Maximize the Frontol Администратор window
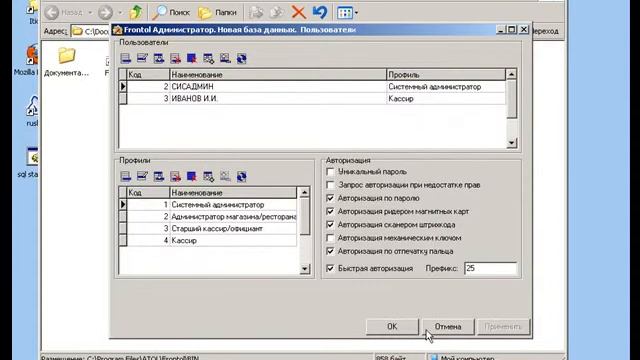Screen dimensions: 640x360 point(512,29)
